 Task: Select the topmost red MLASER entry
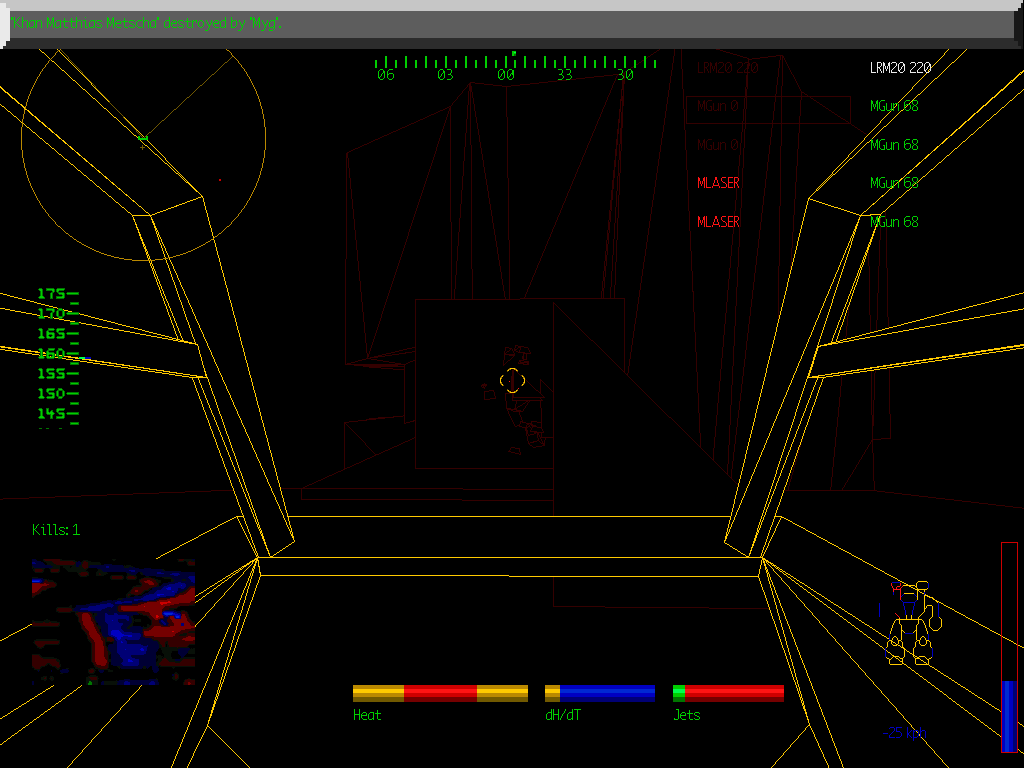click(x=718, y=183)
